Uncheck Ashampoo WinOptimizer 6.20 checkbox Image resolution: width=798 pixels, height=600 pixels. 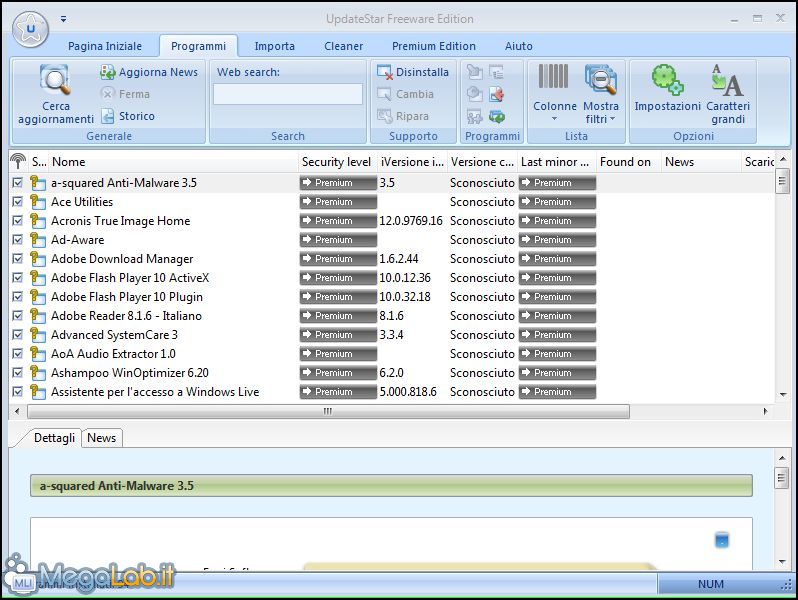[18, 373]
